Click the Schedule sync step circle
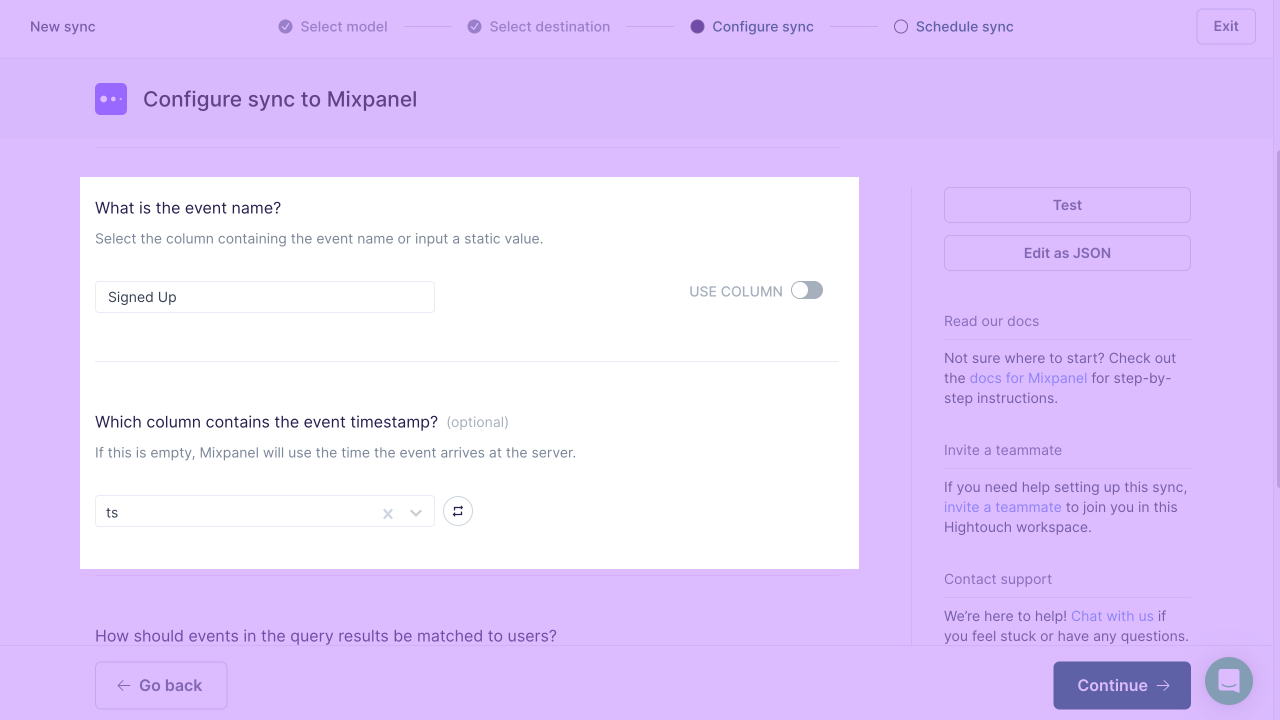Screen dimensions: 1280x720 [x=901, y=27]
